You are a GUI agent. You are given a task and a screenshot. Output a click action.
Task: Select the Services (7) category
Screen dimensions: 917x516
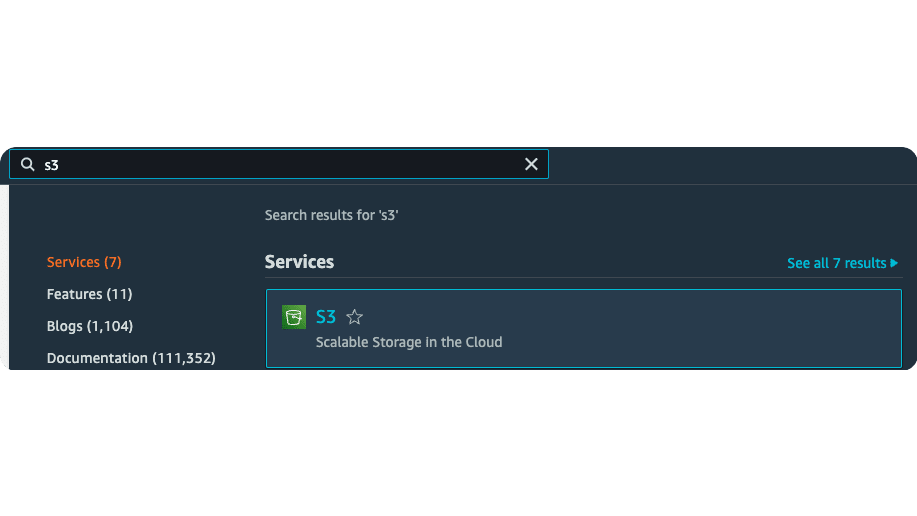coord(84,262)
